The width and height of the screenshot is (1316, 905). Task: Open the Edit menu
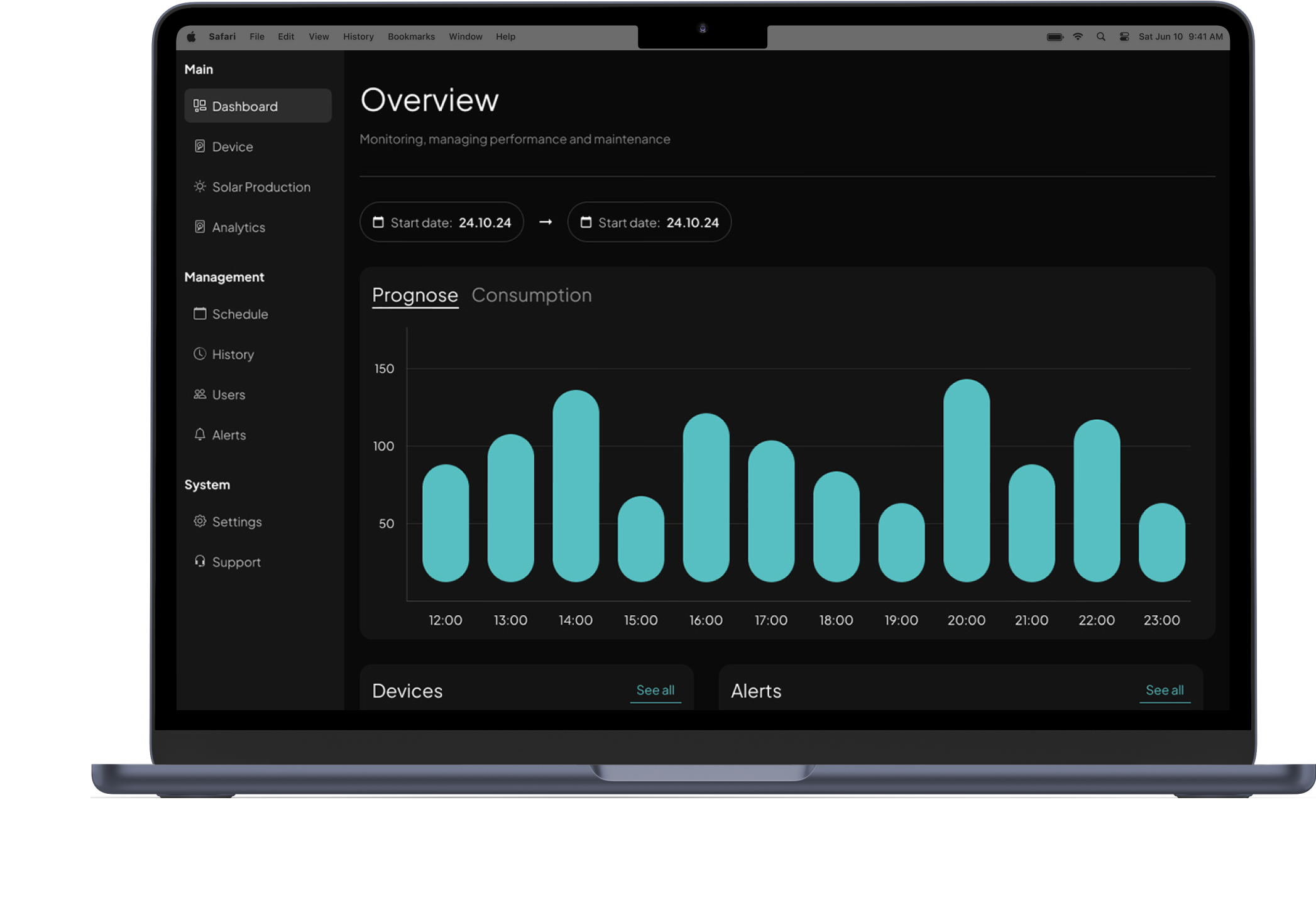coord(286,36)
